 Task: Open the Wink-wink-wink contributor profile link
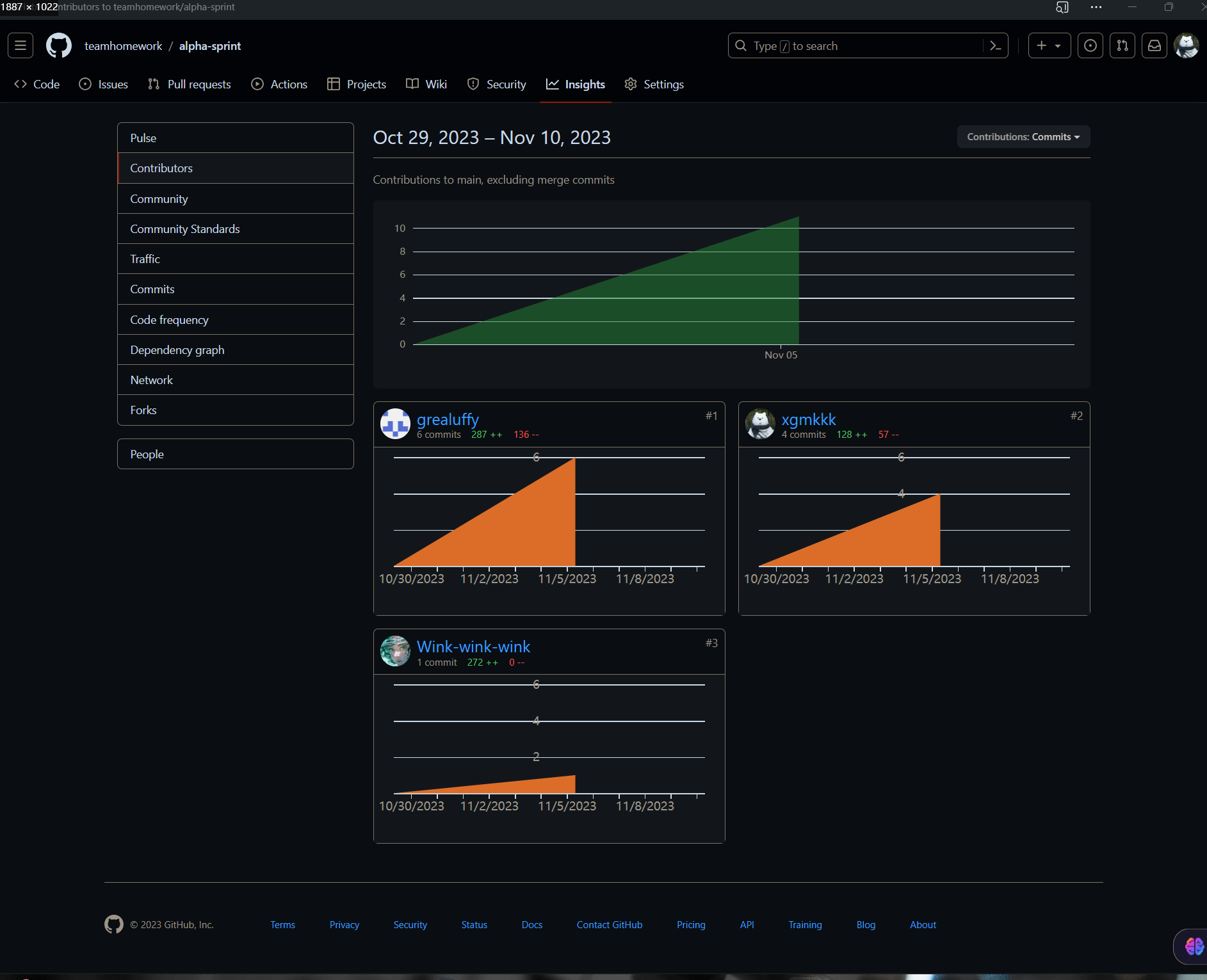(x=473, y=647)
